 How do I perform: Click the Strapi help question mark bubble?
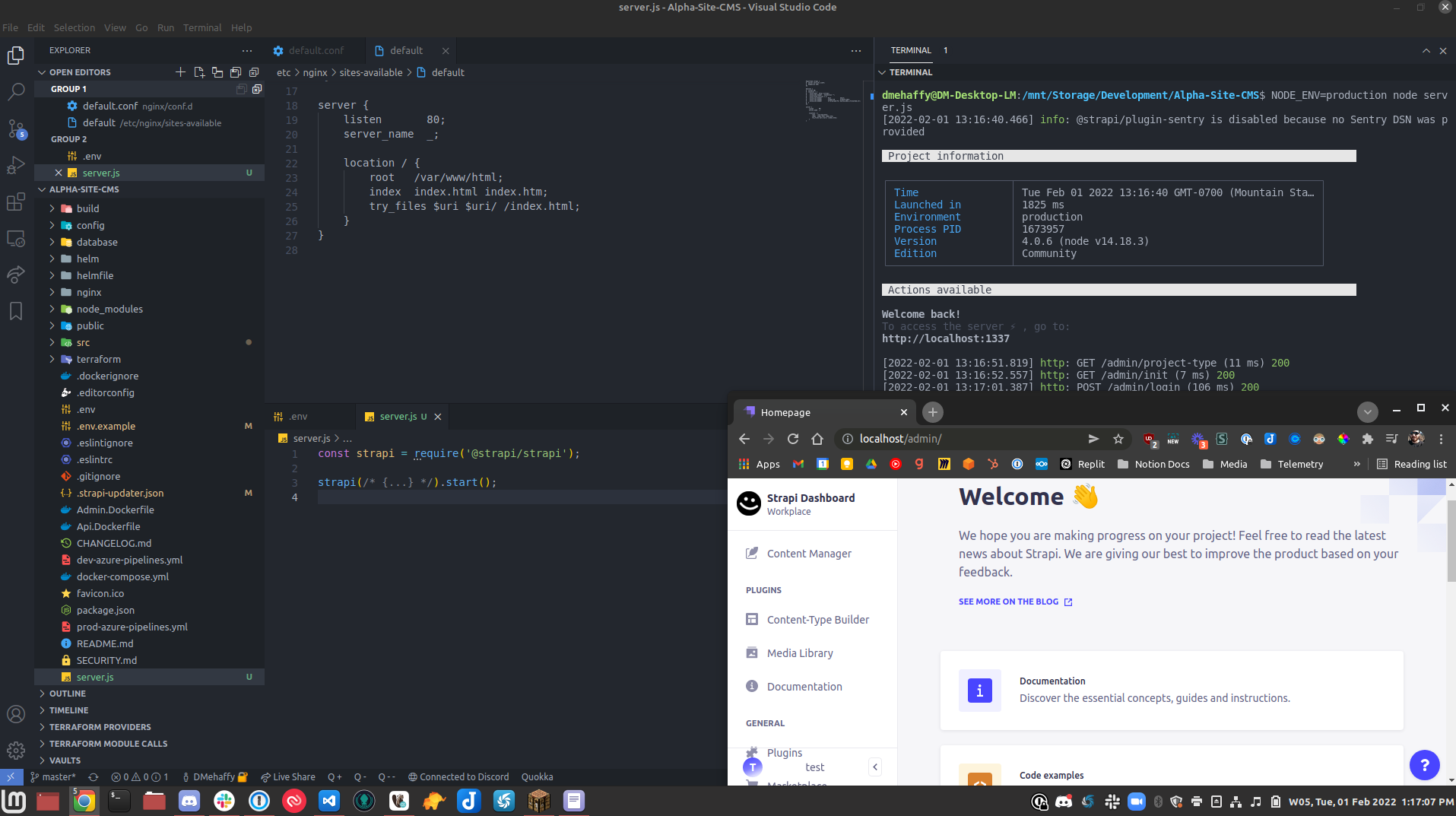[1424, 765]
